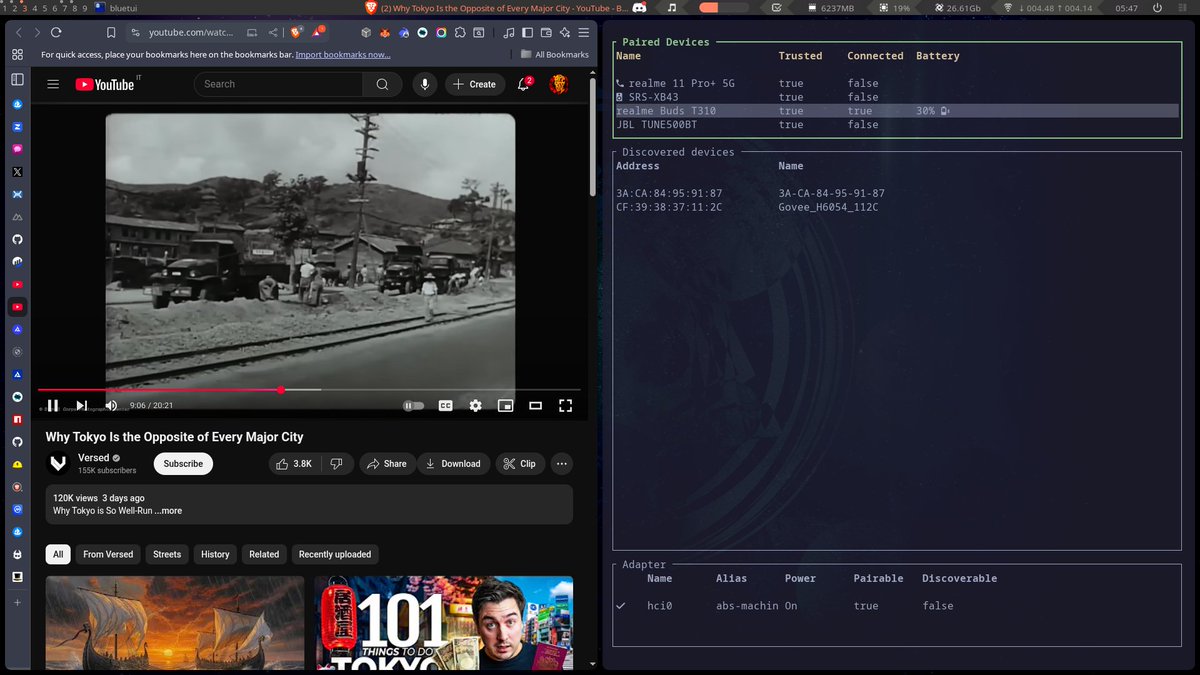The image size is (1200, 675).
Task: Open the browser main menu
Action: pyautogui.click(x=584, y=32)
